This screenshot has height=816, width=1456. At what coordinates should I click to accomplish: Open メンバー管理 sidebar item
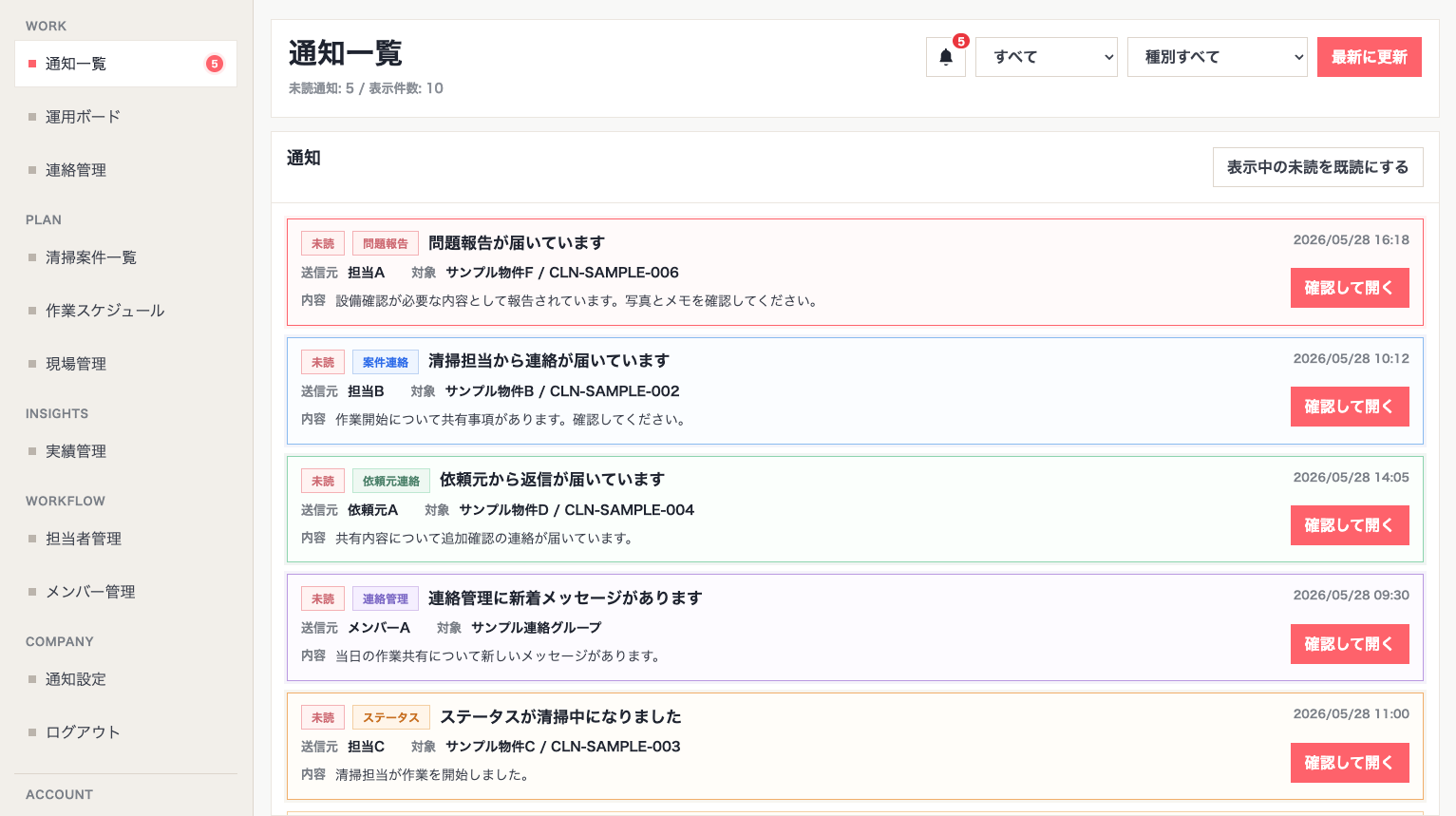pos(125,592)
